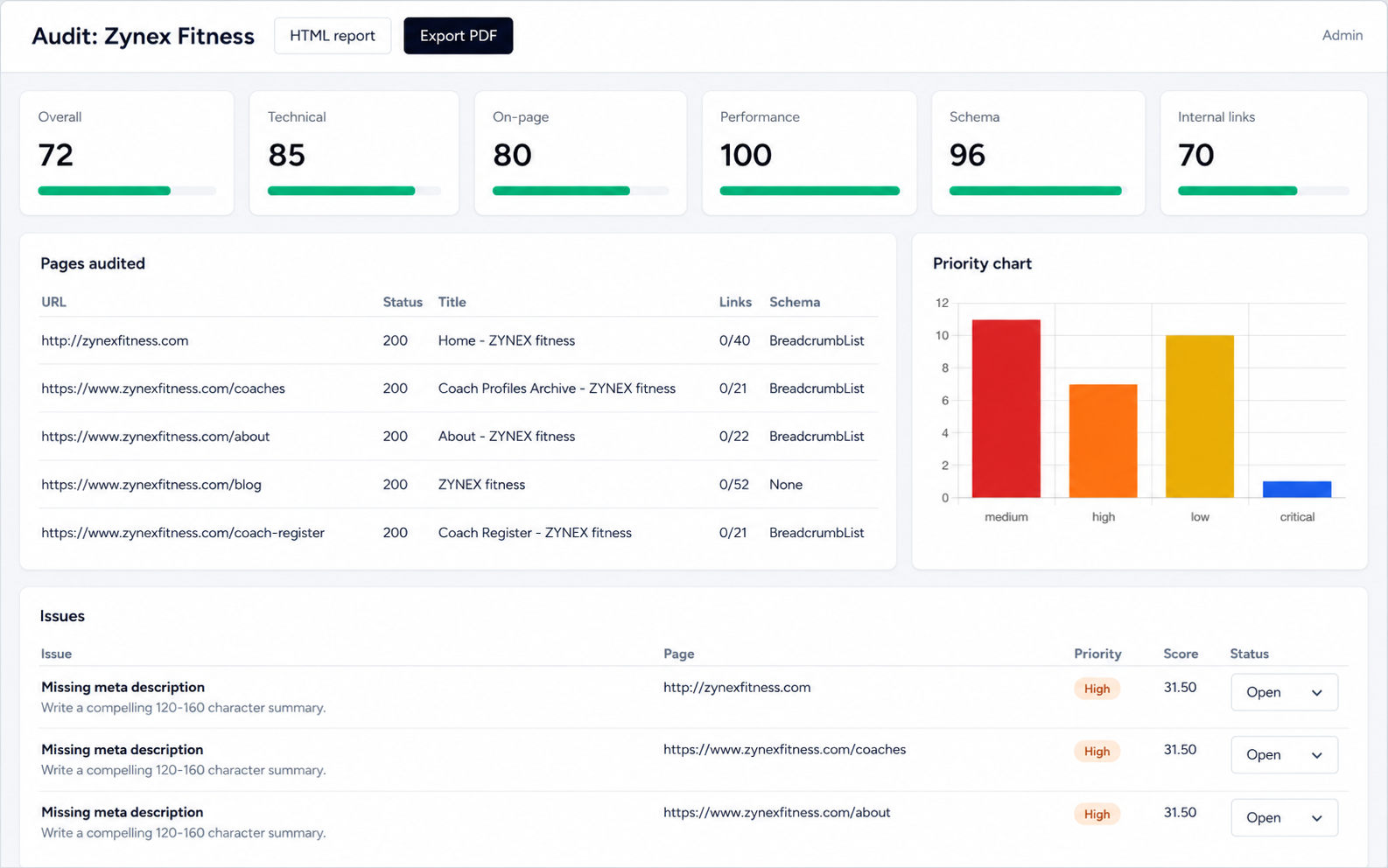Click the blue critical bar in Priority chart

(1297, 489)
